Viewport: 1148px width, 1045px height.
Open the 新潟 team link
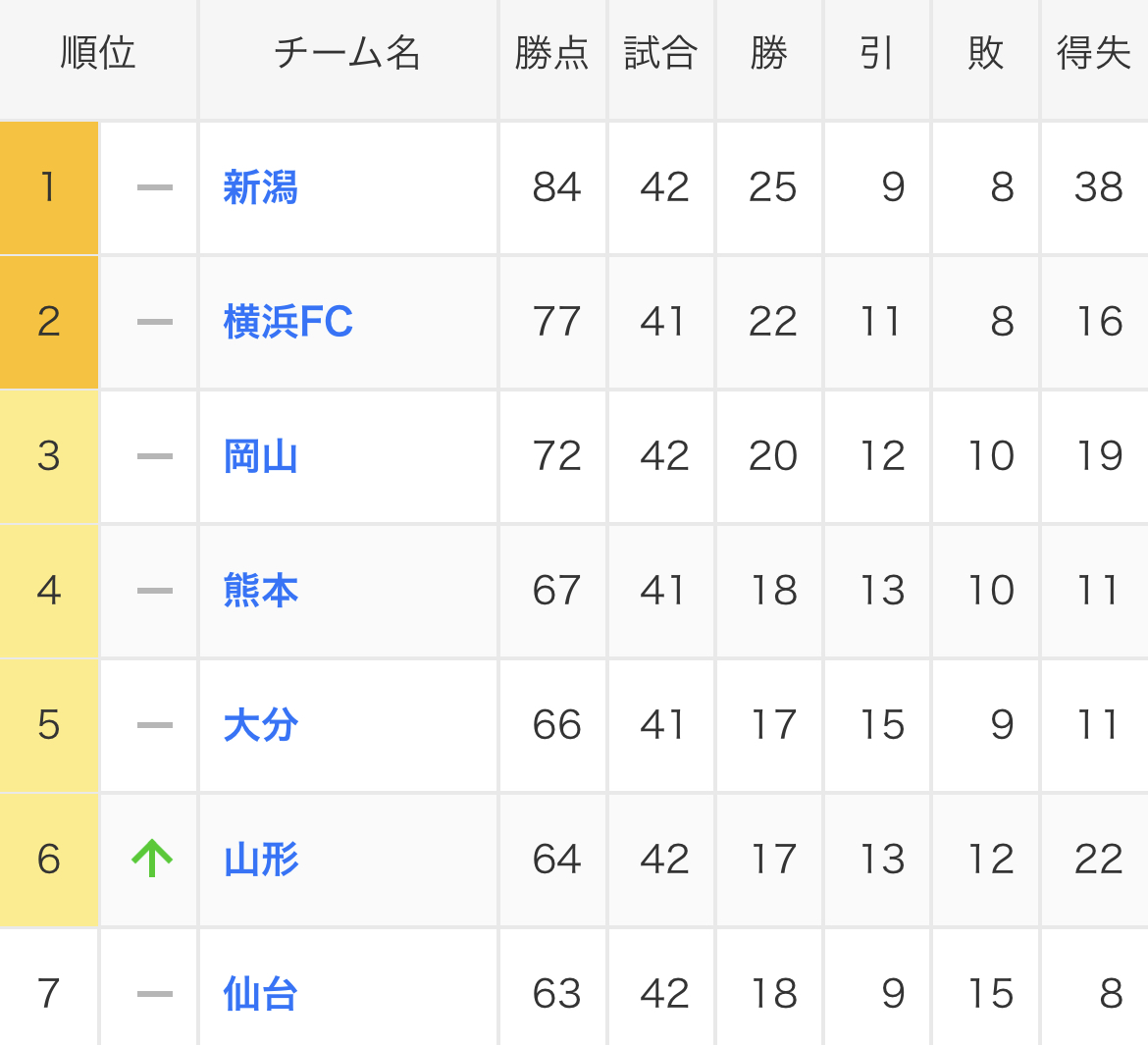click(260, 187)
